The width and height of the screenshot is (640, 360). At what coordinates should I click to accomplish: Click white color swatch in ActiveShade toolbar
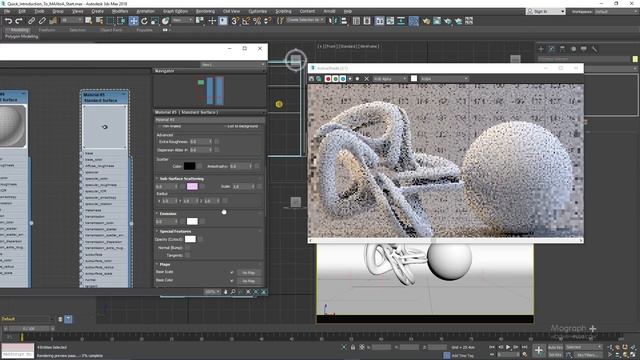coord(414,78)
